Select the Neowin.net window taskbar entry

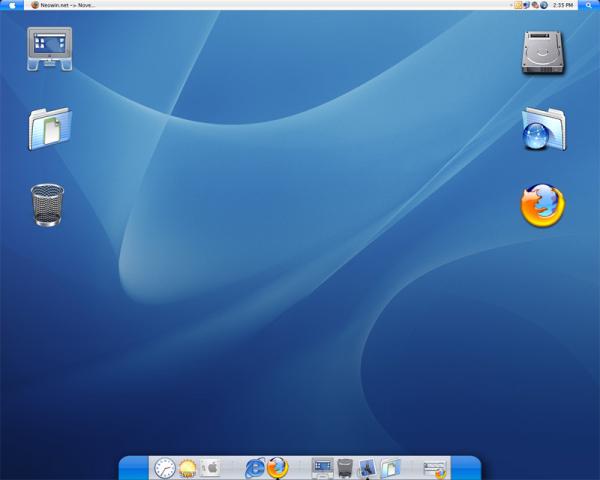pyautogui.click(x=64, y=5)
